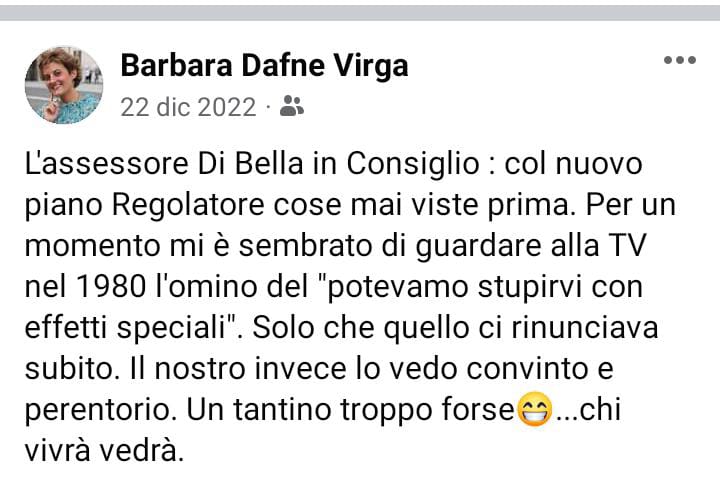720x479 pixels.
Task: Open the three-dots post options menu
Action: pyautogui.click(x=680, y=60)
